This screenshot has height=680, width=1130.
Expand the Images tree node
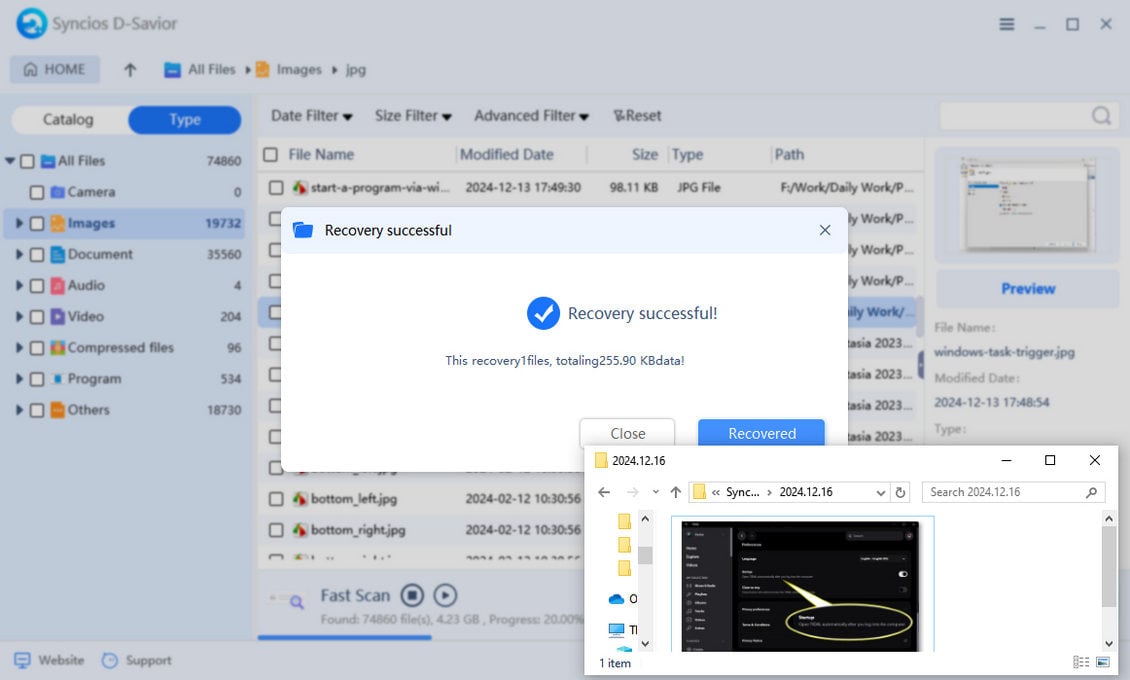[19, 223]
